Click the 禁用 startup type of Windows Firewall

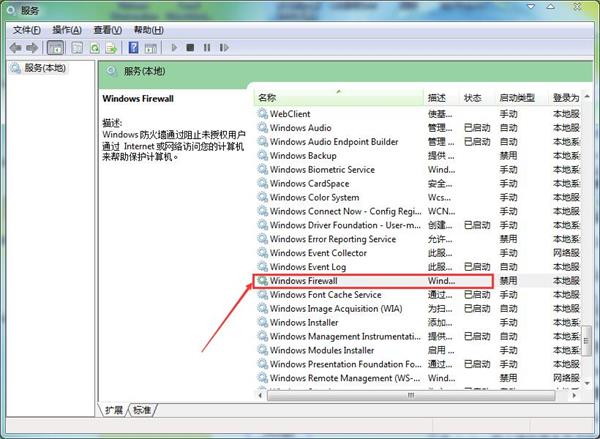509,281
